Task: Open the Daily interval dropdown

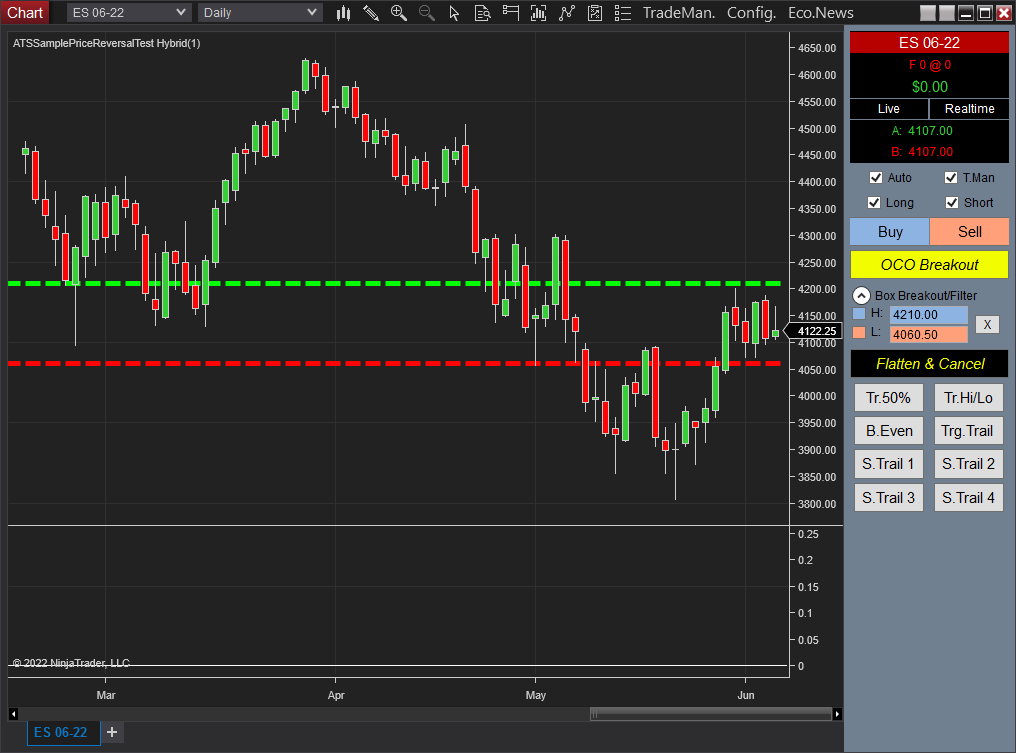Action: (x=260, y=13)
